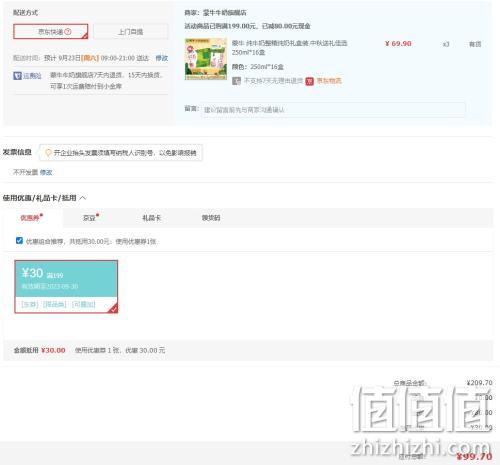The width and height of the screenshot is (500, 465).
Task: Click the red 京东物流 logistics icon
Action: pos(310,81)
